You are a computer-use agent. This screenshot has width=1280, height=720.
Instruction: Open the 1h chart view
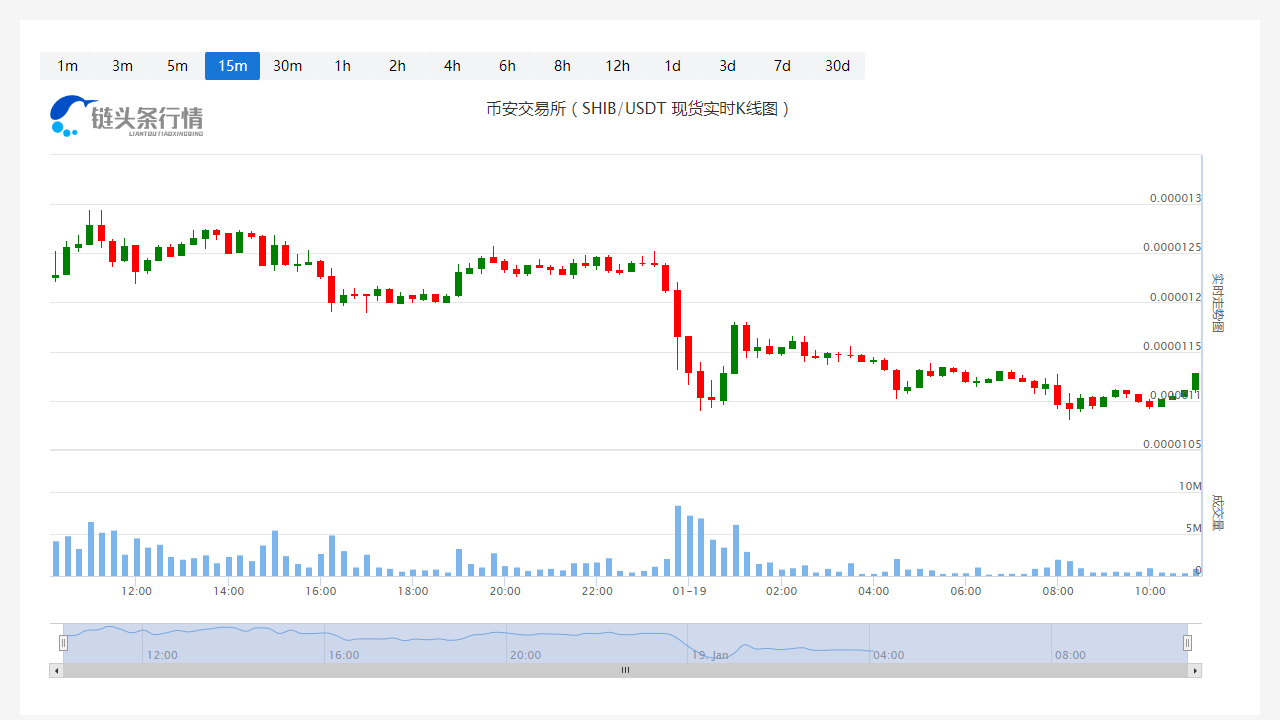pyautogui.click(x=342, y=66)
